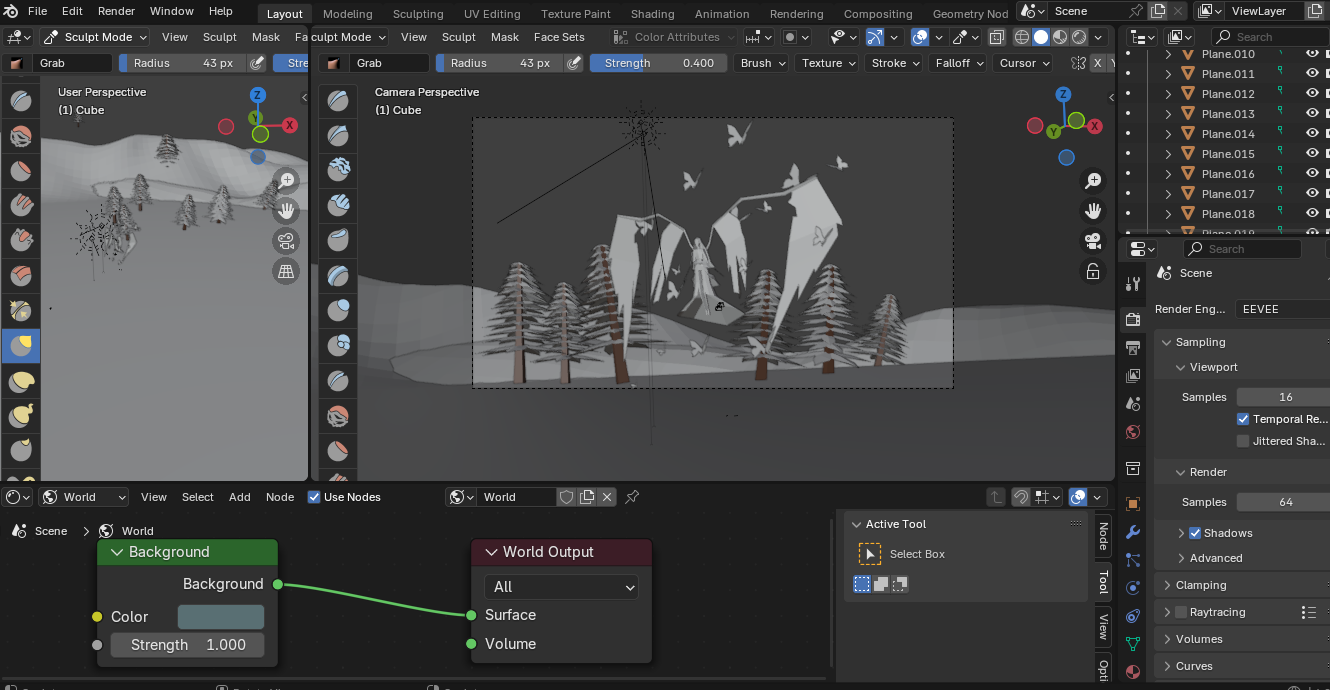Select the highlighted Grab brush tool

tap(21, 346)
